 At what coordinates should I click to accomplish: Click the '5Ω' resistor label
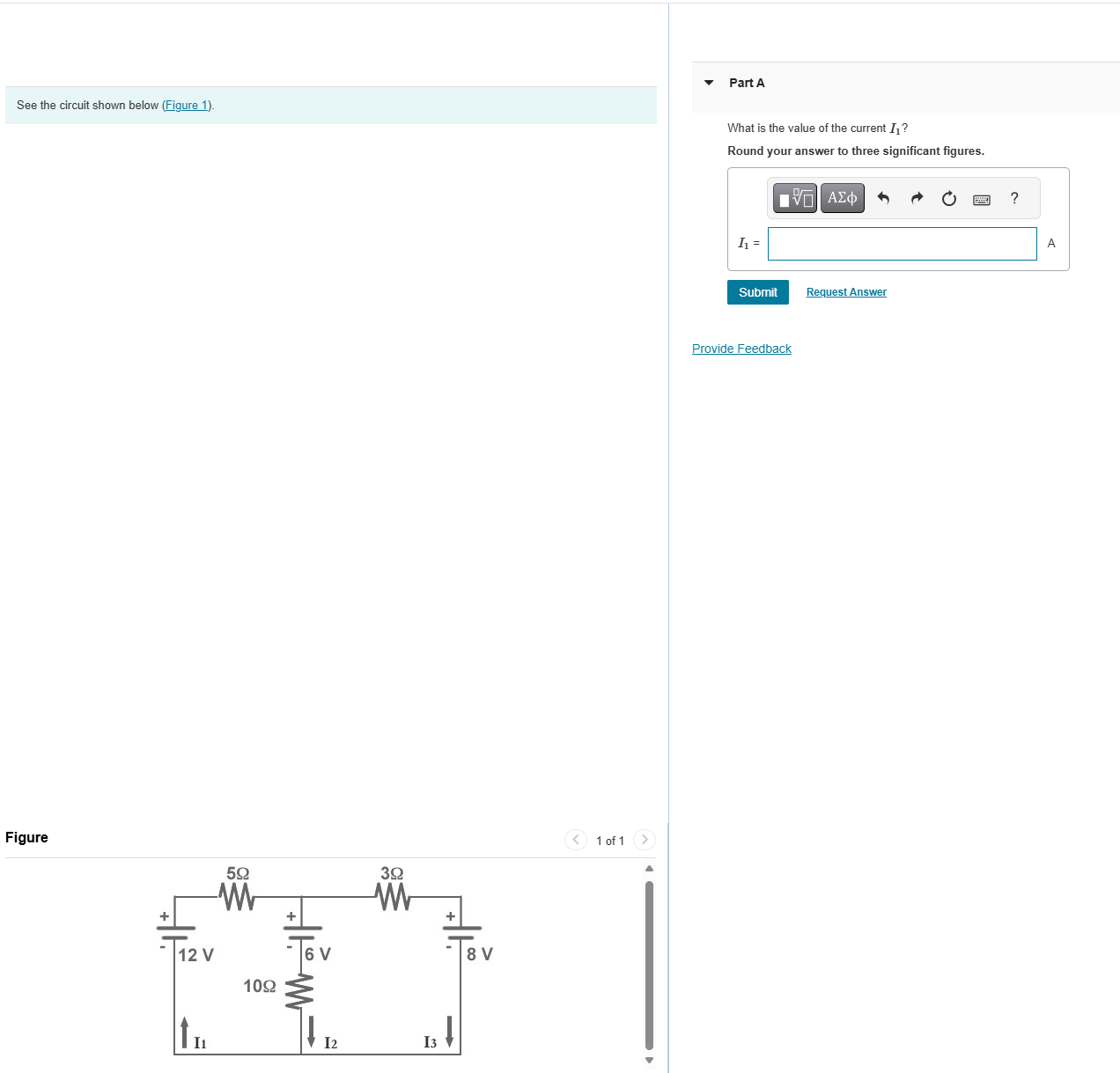[x=238, y=873]
